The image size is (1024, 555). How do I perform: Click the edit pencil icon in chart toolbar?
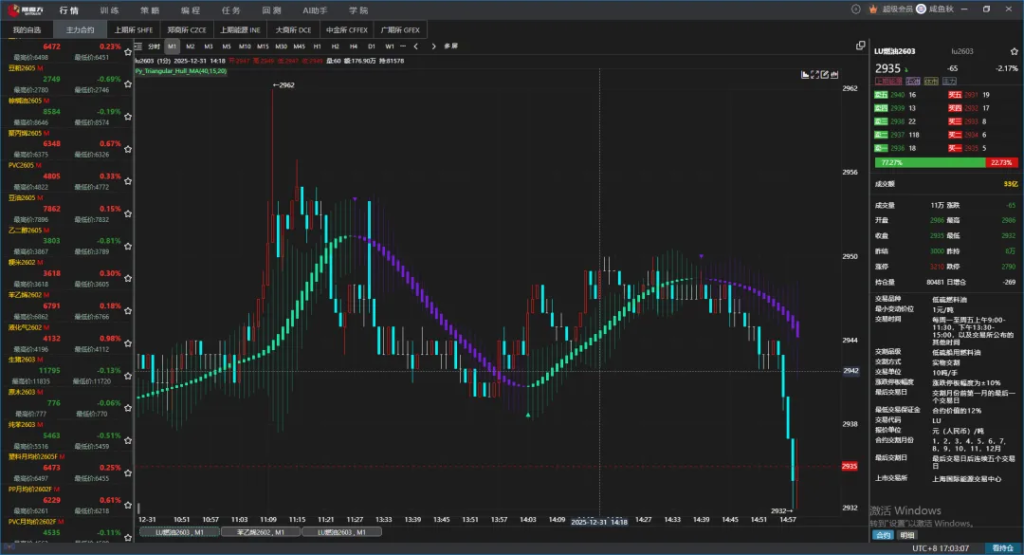[825, 74]
